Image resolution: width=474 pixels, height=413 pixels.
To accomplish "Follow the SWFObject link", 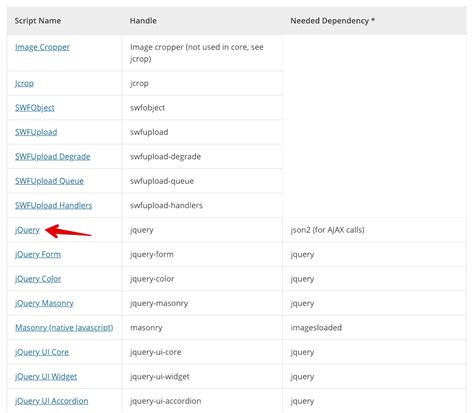I will coord(35,108).
